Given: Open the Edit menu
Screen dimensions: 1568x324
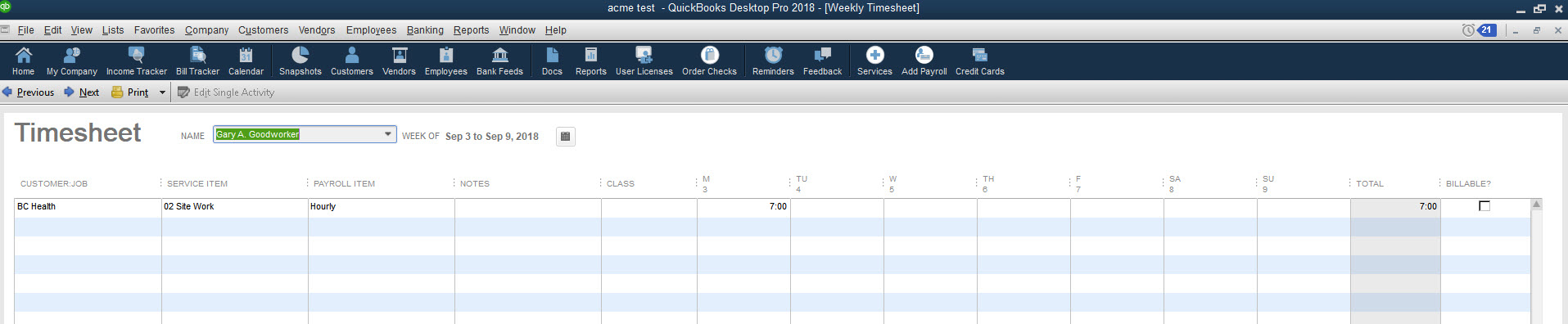Looking at the screenshot, I should coord(53,30).
